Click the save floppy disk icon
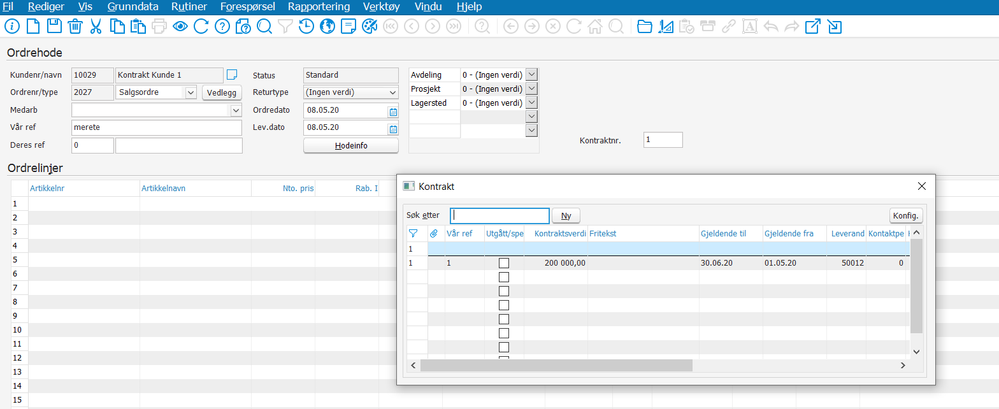Viewport: 999px width, 409px height. tap(54, 26)
